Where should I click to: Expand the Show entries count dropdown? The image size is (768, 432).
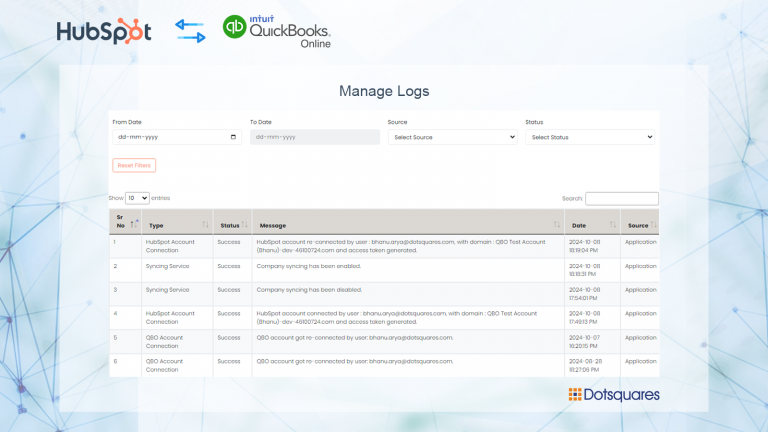[x=137, y=198]
